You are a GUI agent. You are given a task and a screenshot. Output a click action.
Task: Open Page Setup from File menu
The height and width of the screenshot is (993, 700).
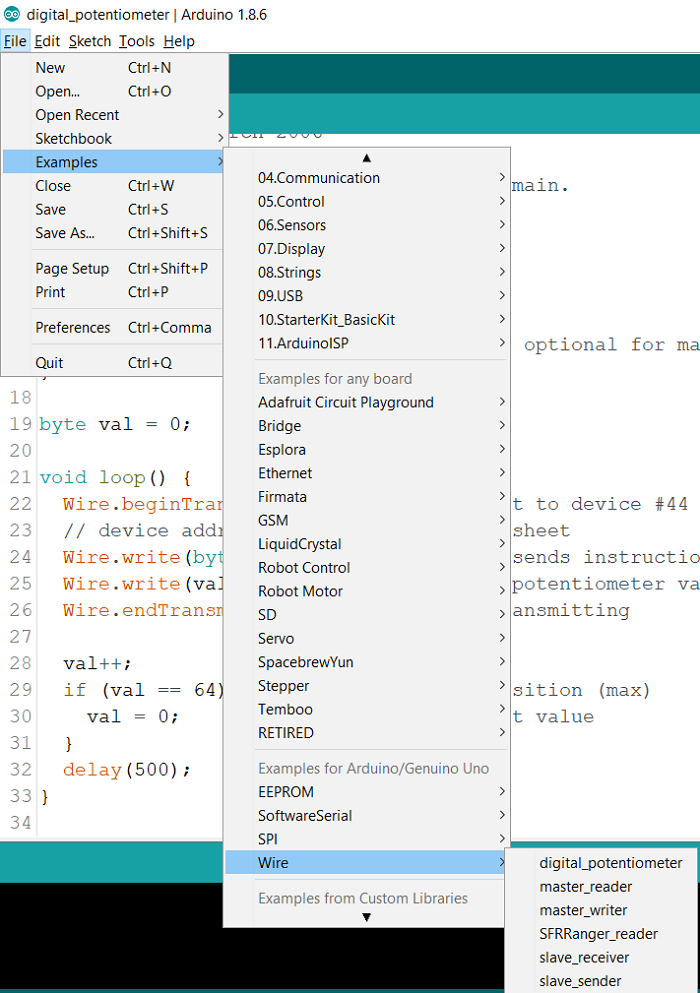point(114,269)
